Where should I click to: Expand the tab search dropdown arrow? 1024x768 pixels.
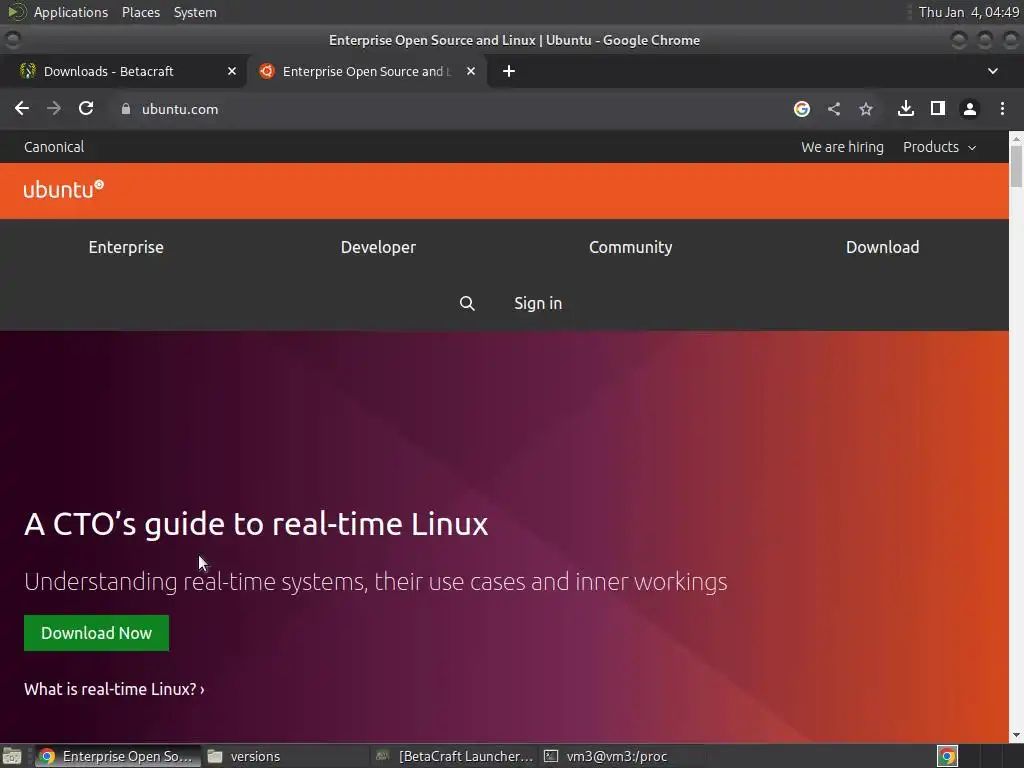coord(993,71)
